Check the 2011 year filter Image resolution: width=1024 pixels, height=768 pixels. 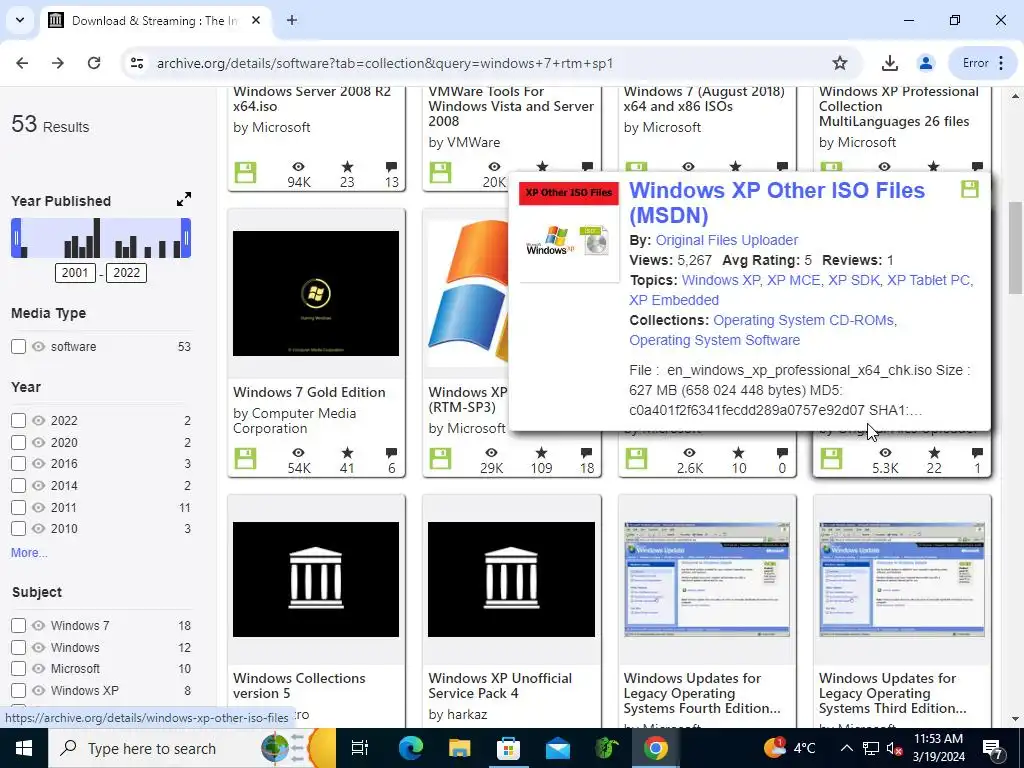tap(18, 507)
